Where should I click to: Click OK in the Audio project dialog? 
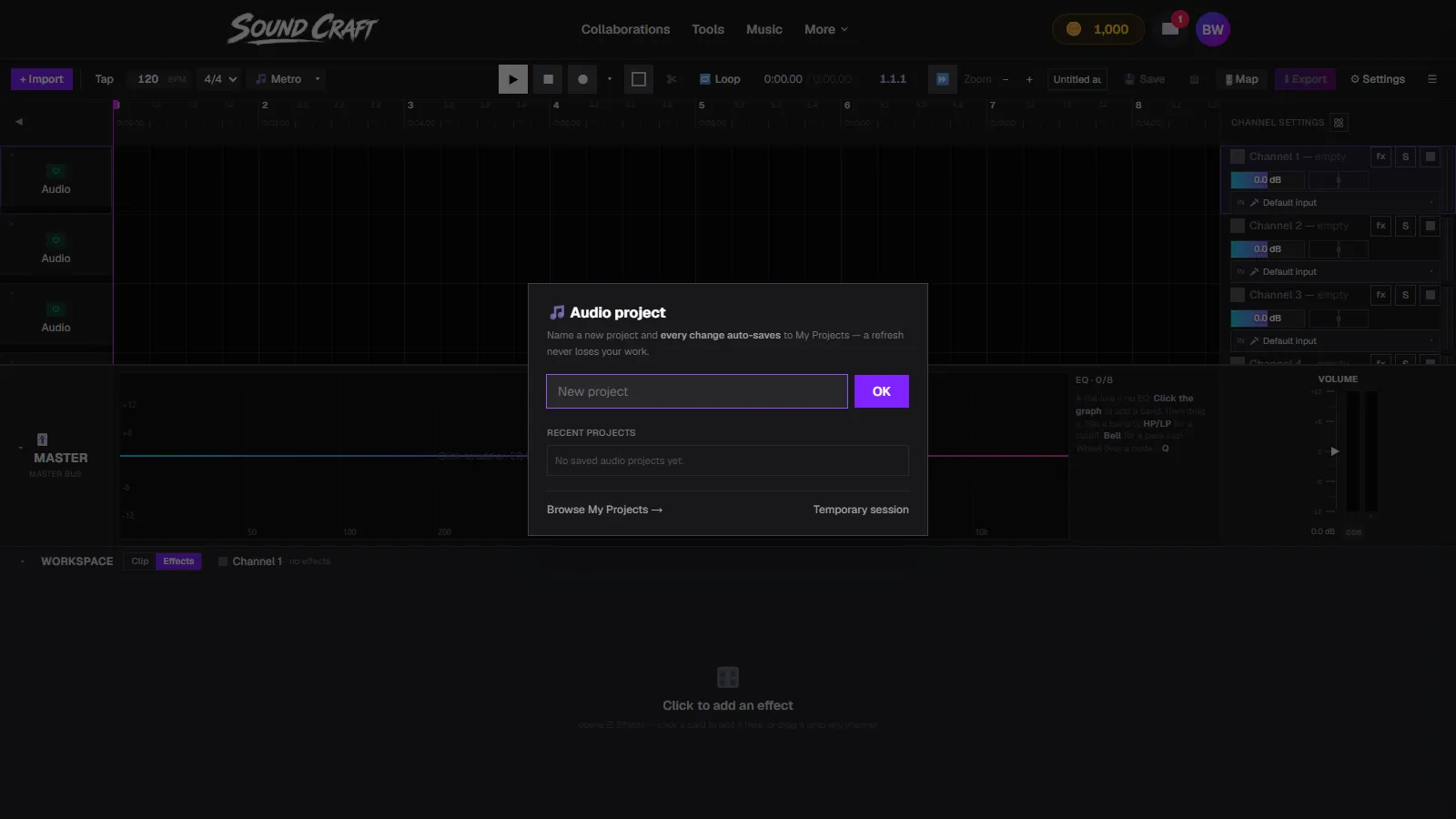click(882, 391)
